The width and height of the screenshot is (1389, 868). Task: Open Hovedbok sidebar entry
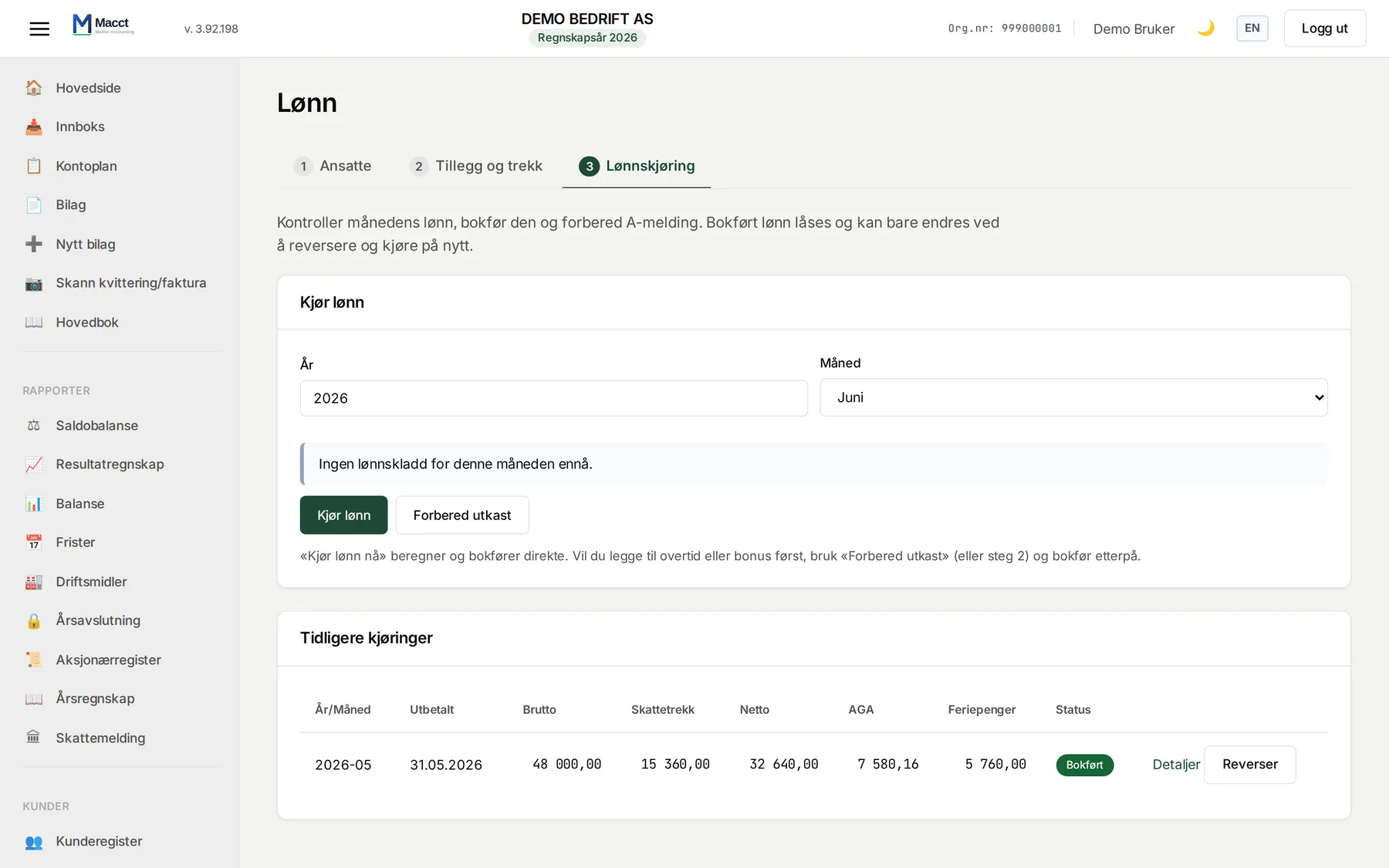pos(87,323)
